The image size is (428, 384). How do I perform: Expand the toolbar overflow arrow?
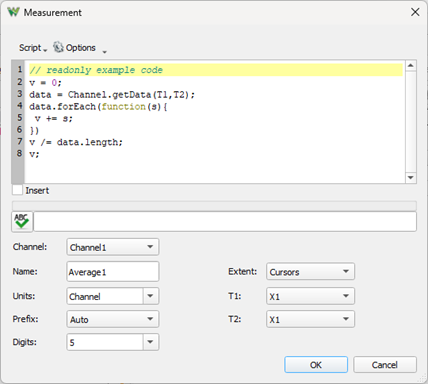[x=104, y=52]
